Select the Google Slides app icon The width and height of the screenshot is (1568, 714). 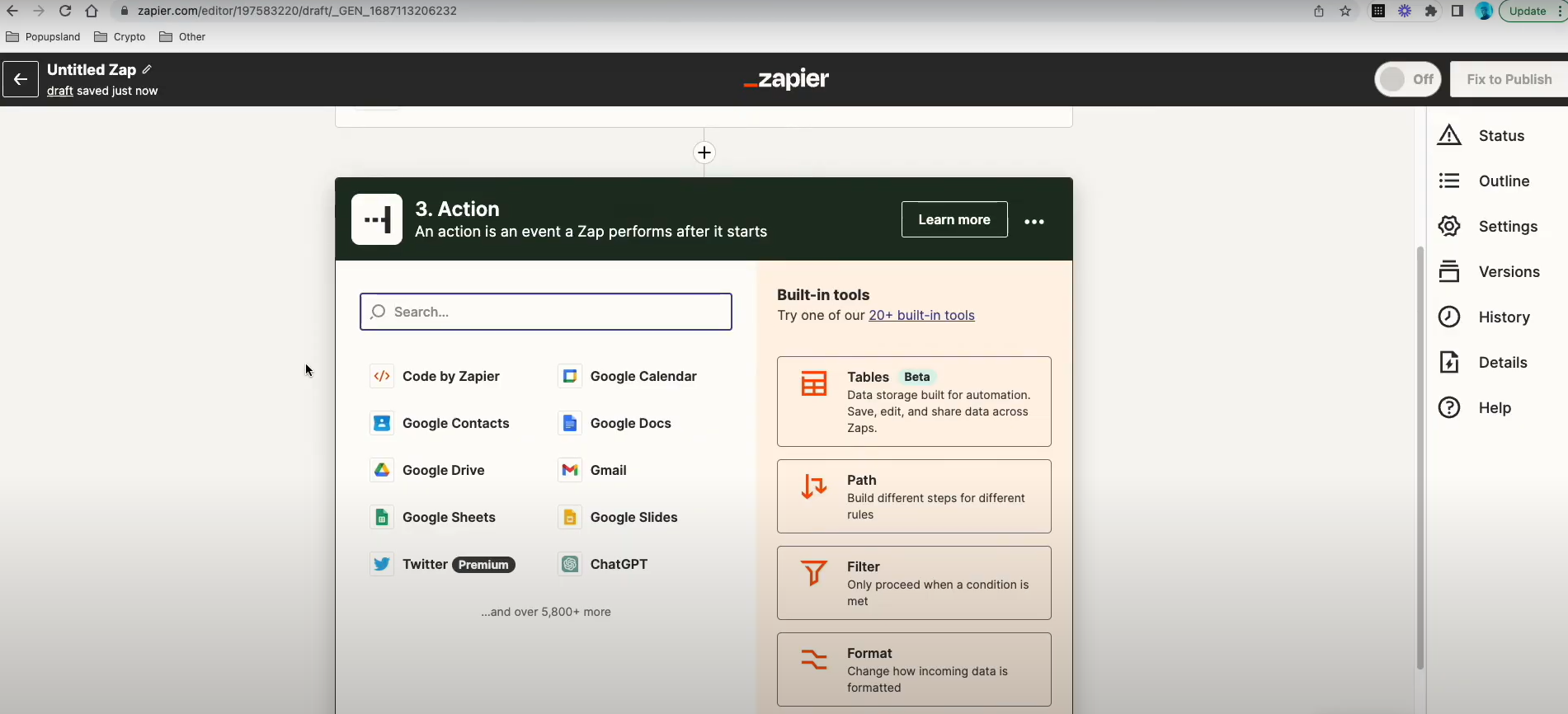pyautogui.click(x=569, y=517)
